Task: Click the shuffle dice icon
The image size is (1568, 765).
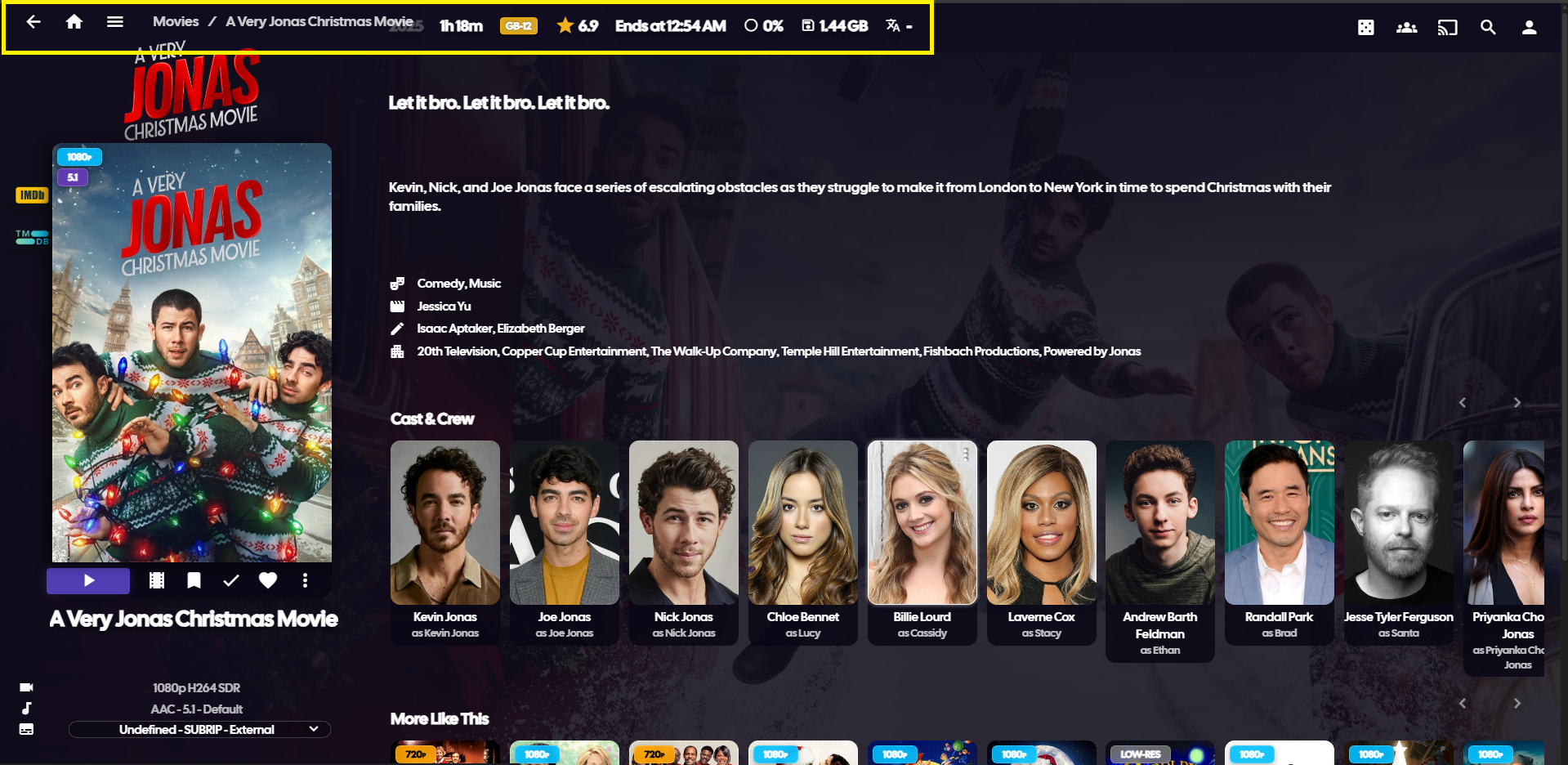Action: tap(1365, 28)
